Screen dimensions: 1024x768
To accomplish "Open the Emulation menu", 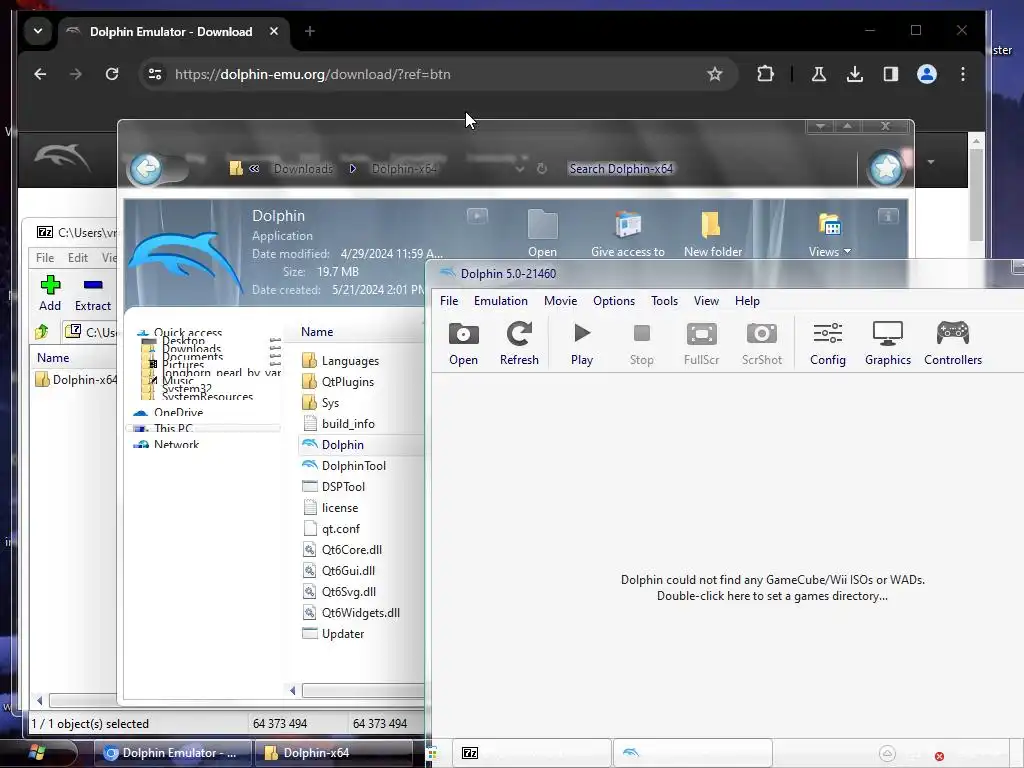I will 501,301.
